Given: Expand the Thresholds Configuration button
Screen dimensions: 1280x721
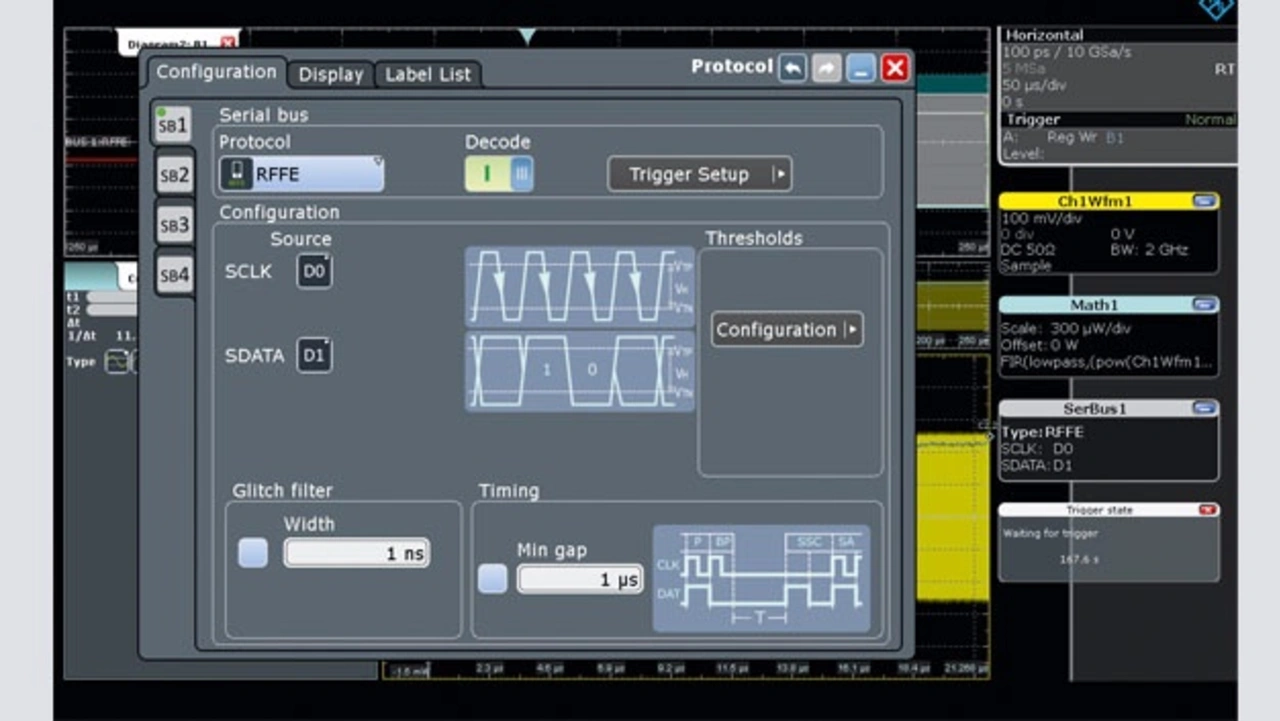Looking at the screenshot, I should tap(787, 330).
